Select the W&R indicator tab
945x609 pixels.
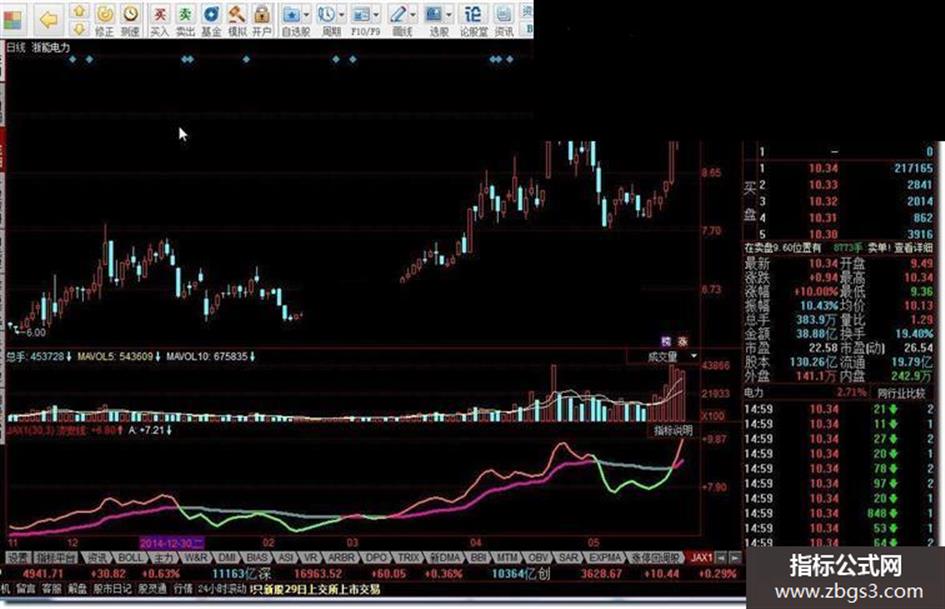click(x=196, y=558)
